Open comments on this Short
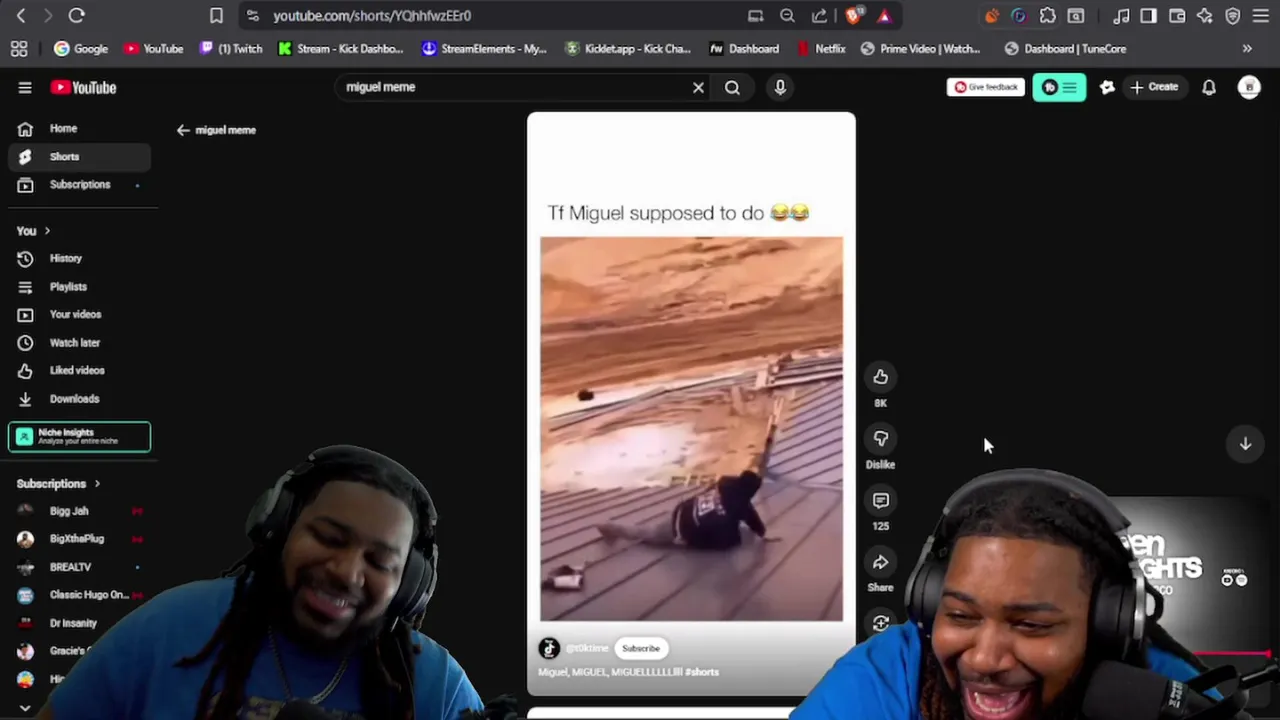The image size is (1280, 720). [880, 500]
